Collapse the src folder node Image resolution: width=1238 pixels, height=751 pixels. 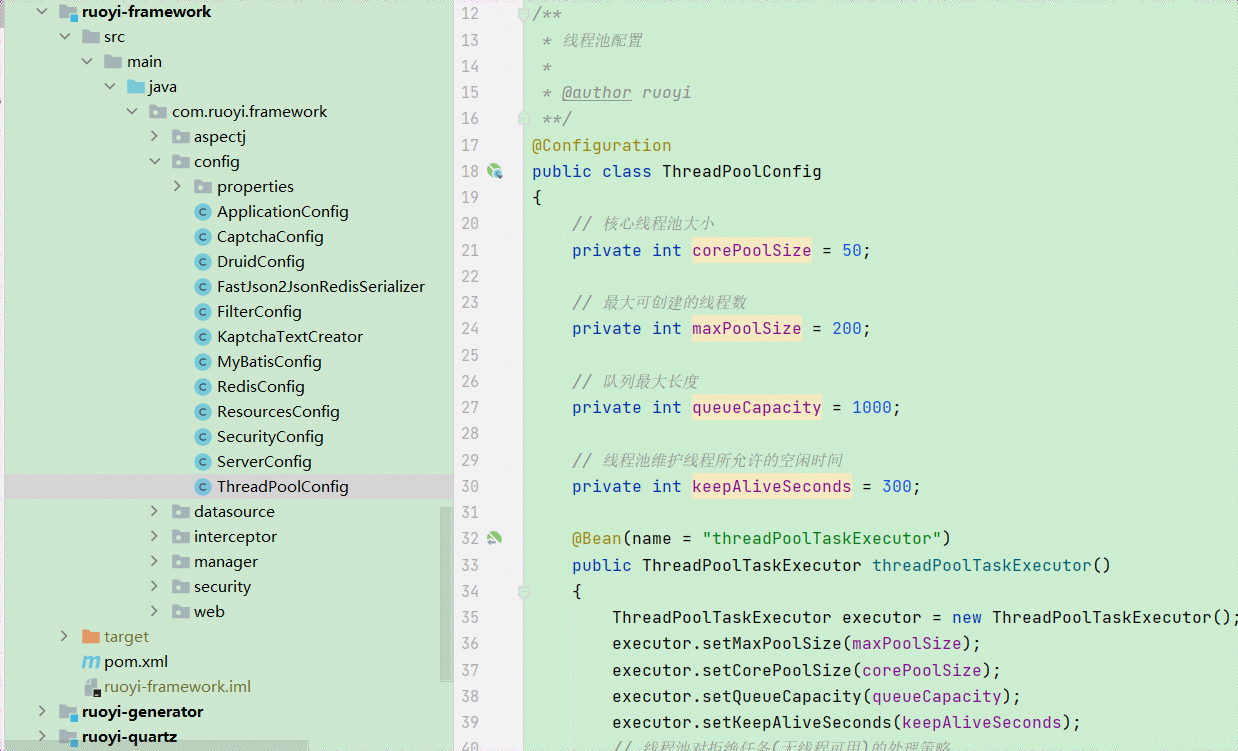(65, 37)
